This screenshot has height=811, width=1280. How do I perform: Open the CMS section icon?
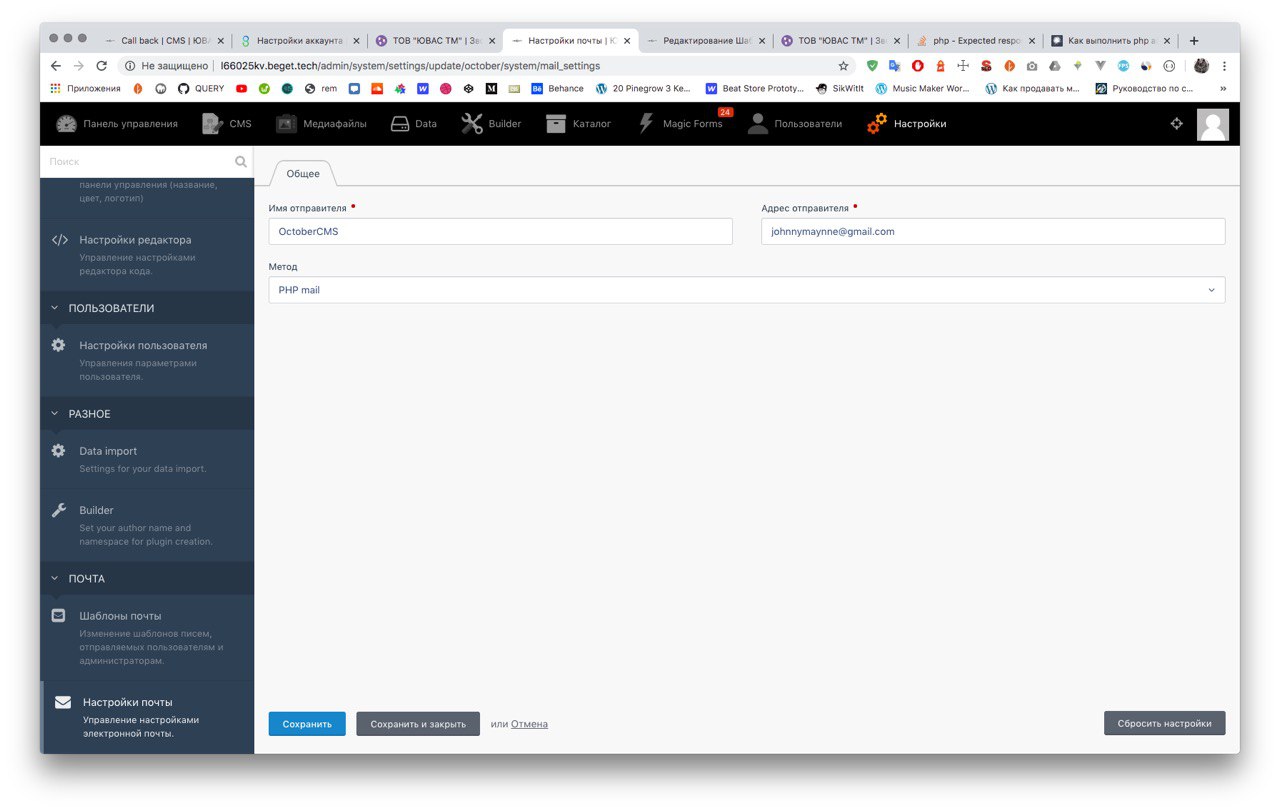pyautogui.click(x=212, y=124)
